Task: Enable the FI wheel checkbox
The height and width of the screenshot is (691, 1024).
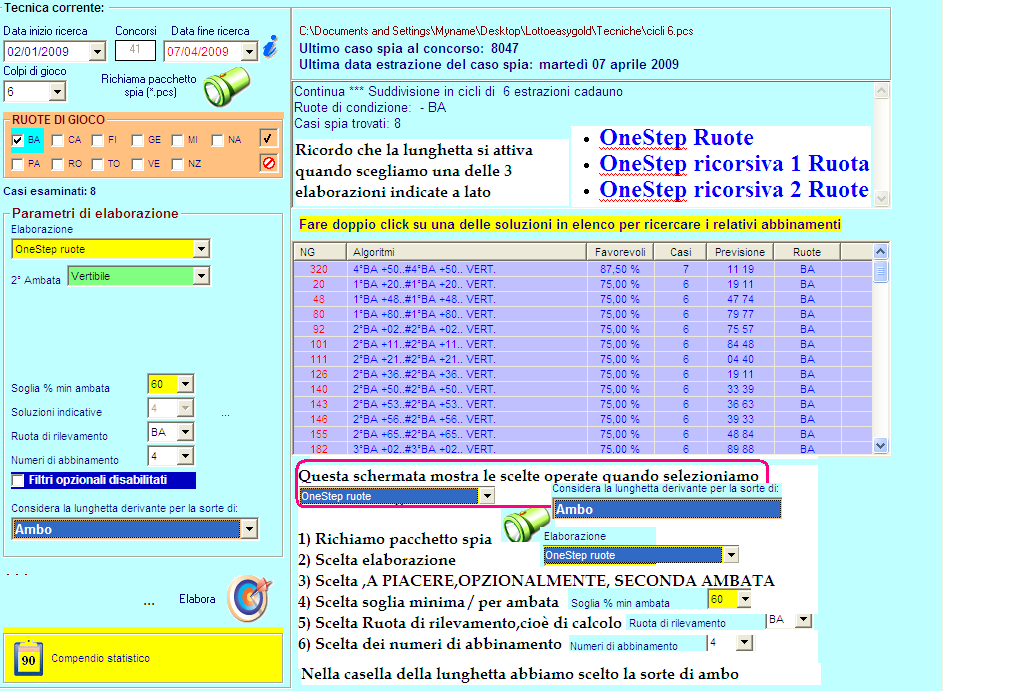Action: [x=98, y=140]
